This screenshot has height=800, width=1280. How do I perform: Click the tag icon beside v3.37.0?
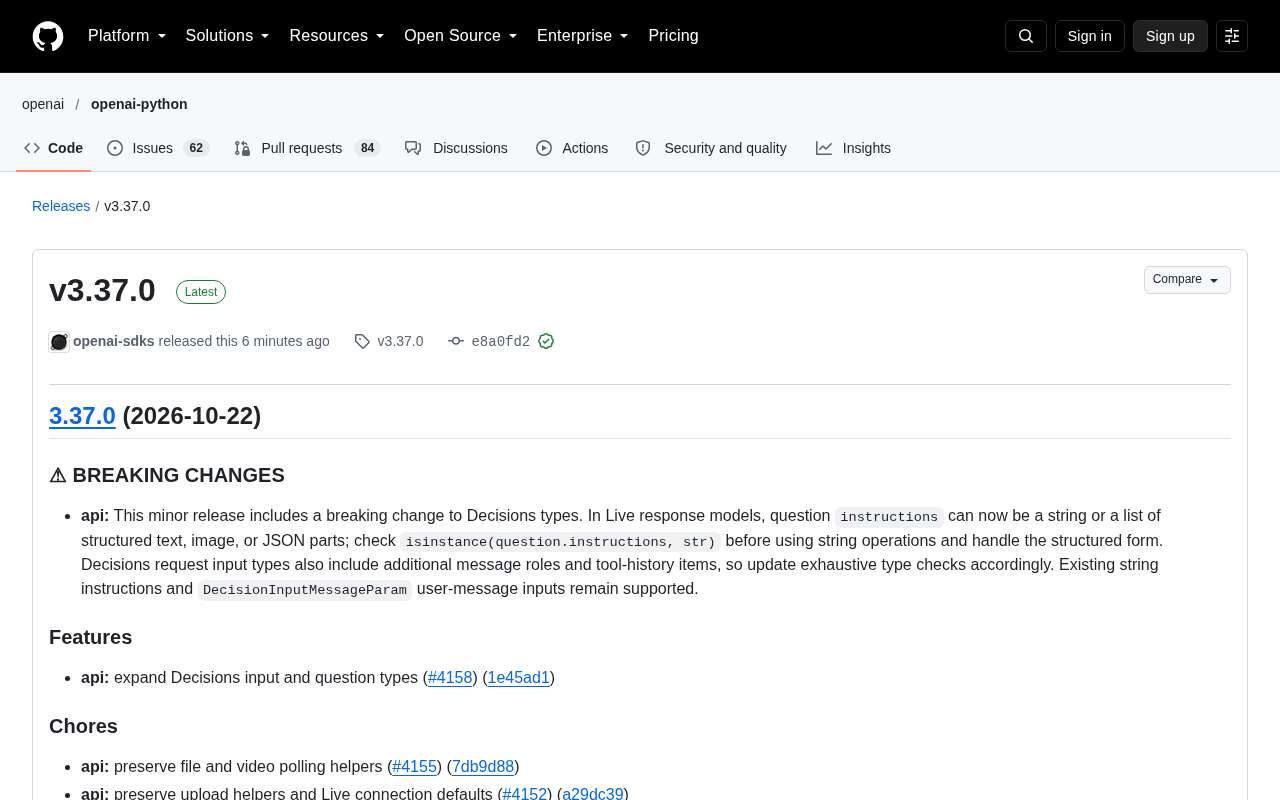click(362, 342)
